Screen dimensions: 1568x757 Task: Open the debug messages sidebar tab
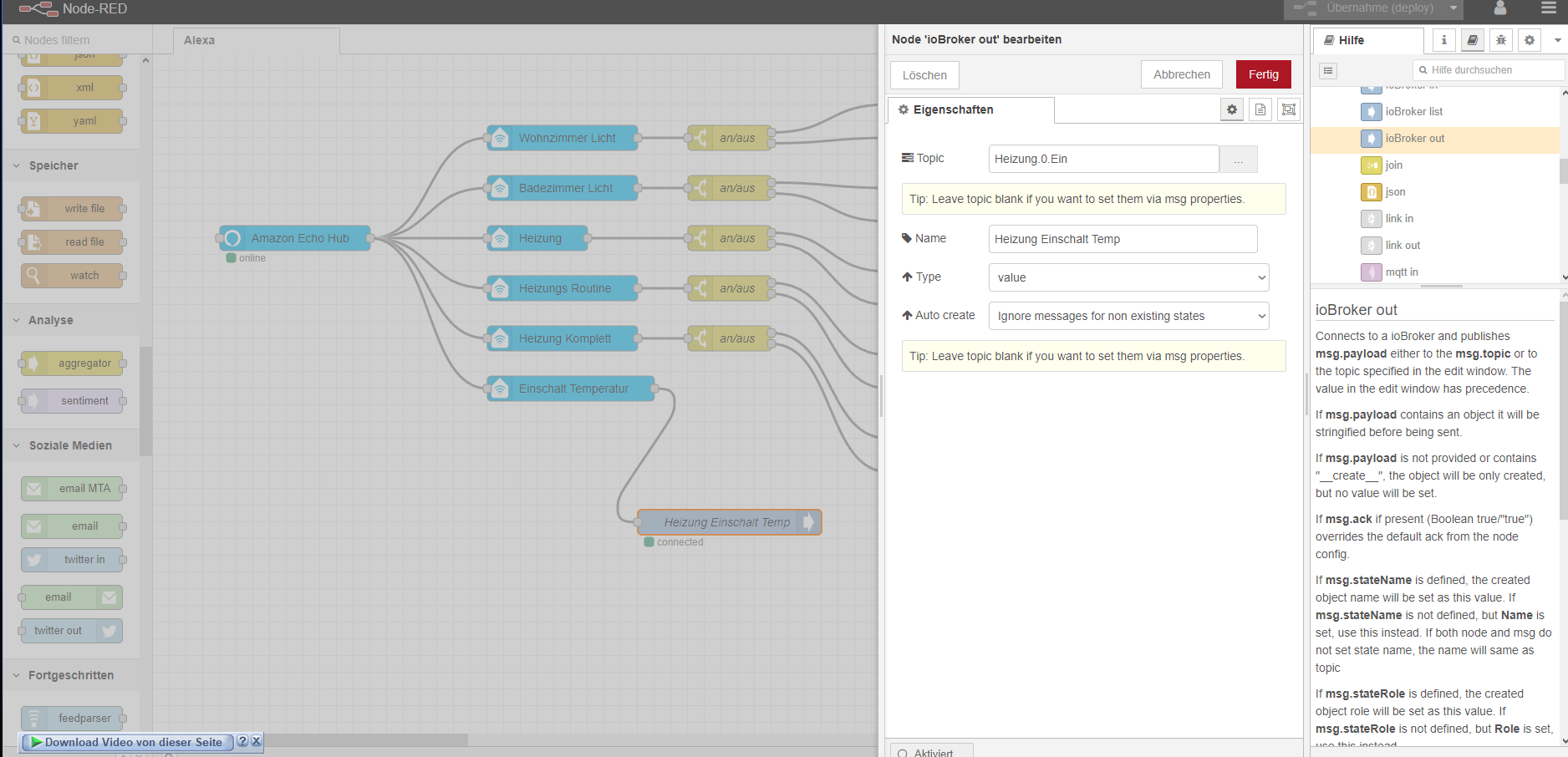pyautogui.click(x=1501, y=40)
